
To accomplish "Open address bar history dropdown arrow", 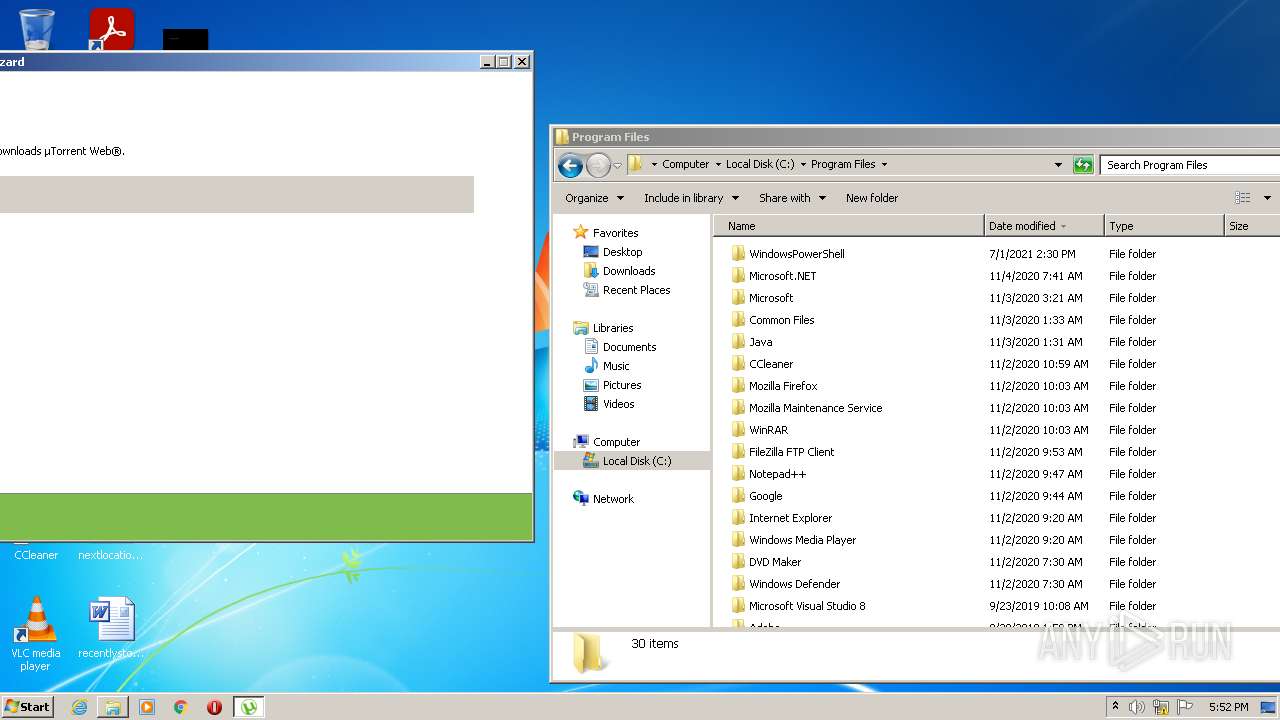I will [x=1058, y=165].
